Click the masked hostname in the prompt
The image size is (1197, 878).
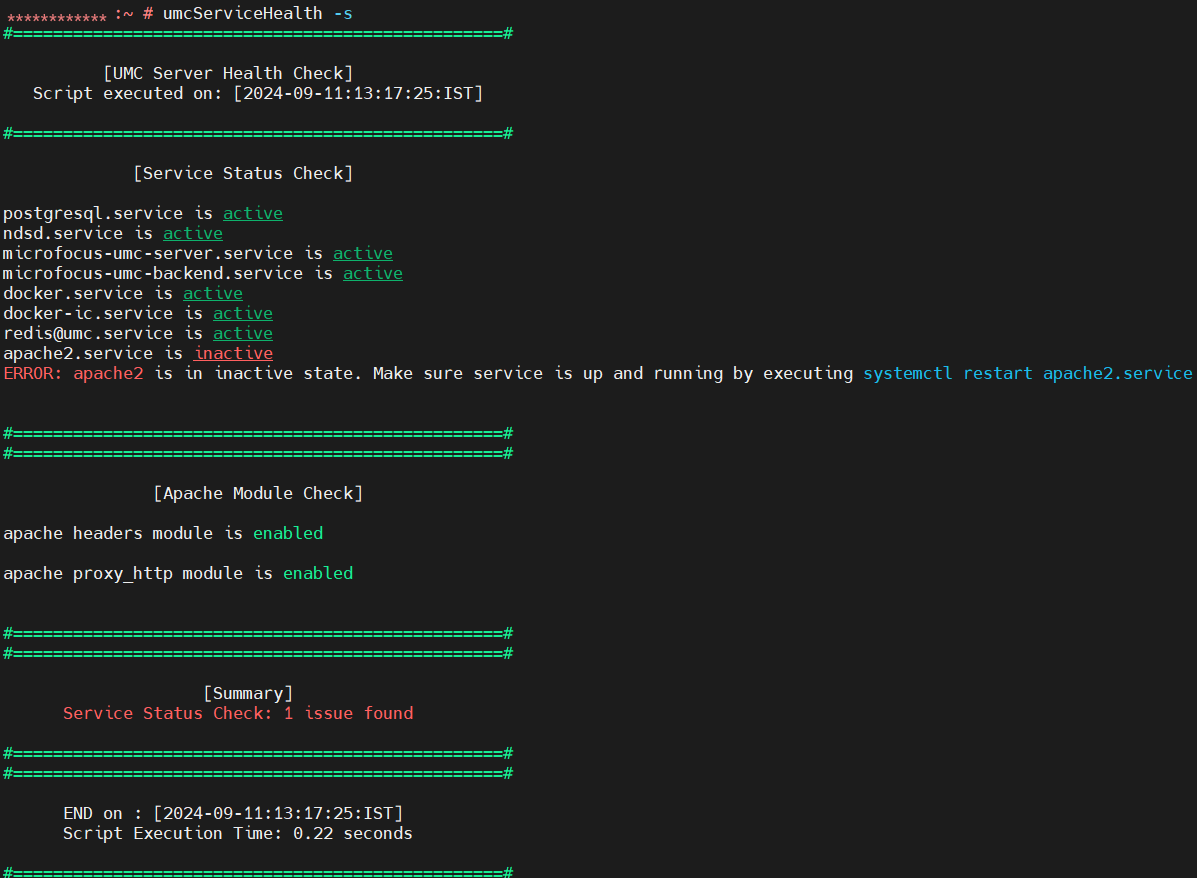click(57, 17)
